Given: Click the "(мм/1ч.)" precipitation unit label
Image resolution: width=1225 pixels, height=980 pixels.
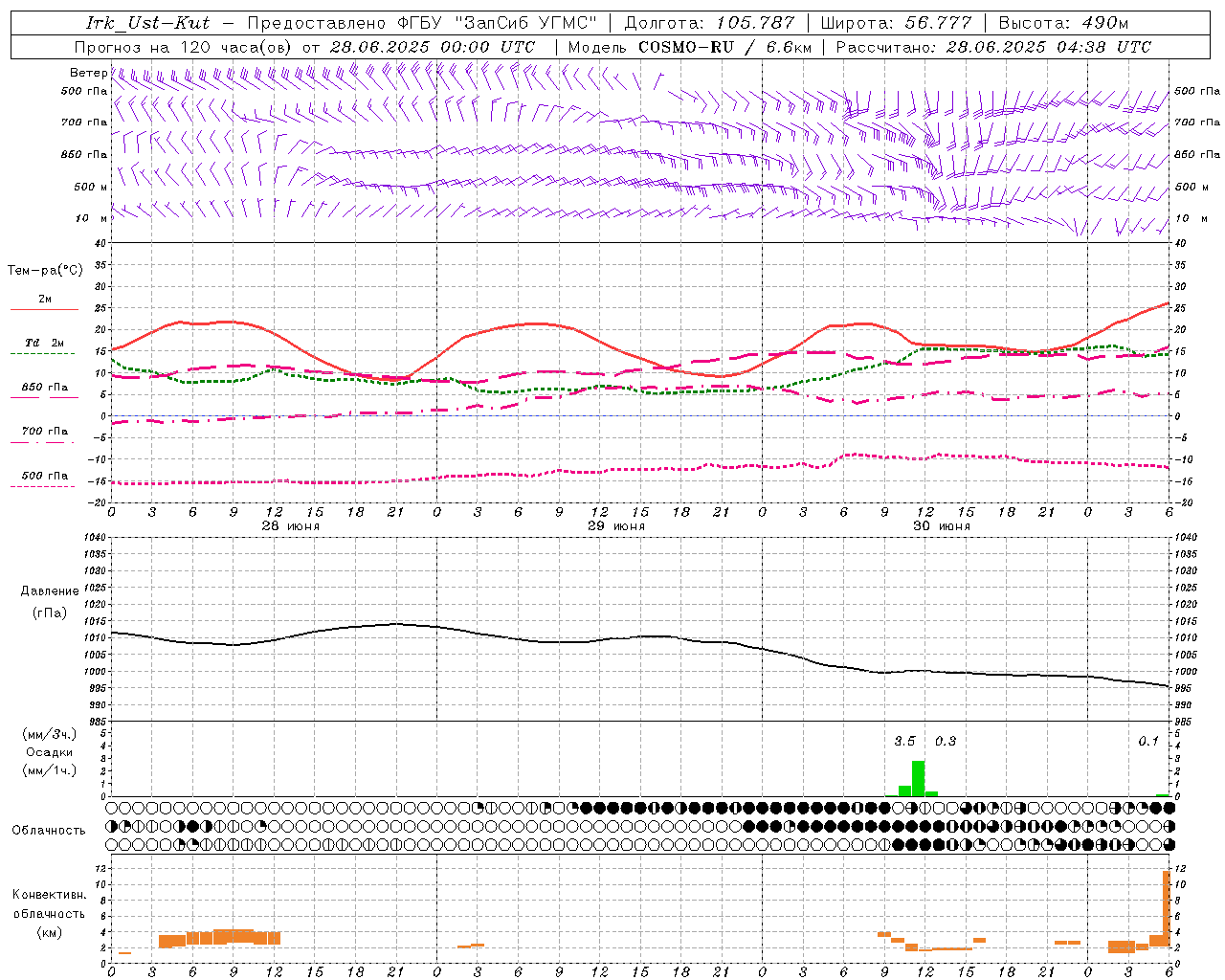Looking at the screenshot, I should [50, 770].
